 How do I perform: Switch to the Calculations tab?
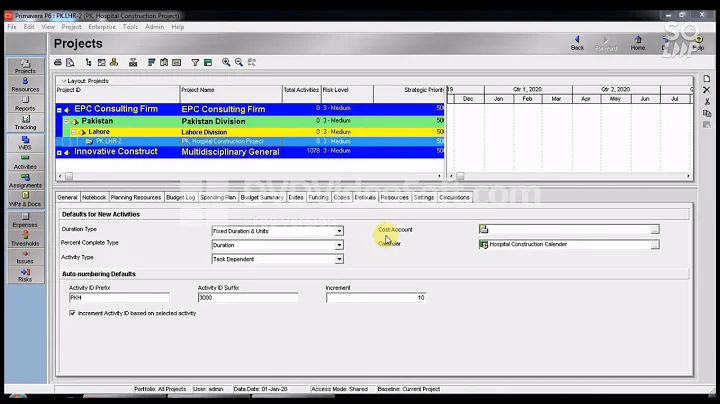pyautogui.click(x=454, y=197)
